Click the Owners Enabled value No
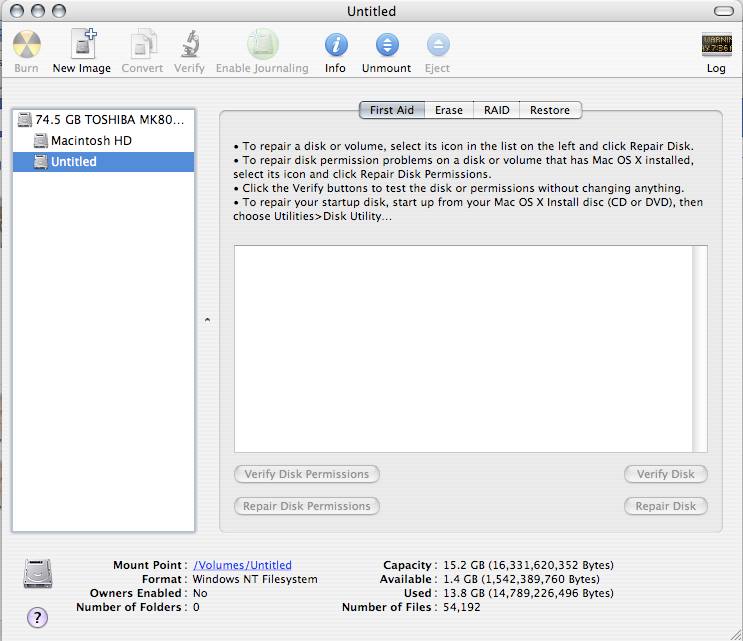The image size is (743, 641). [x=200, y=593]
